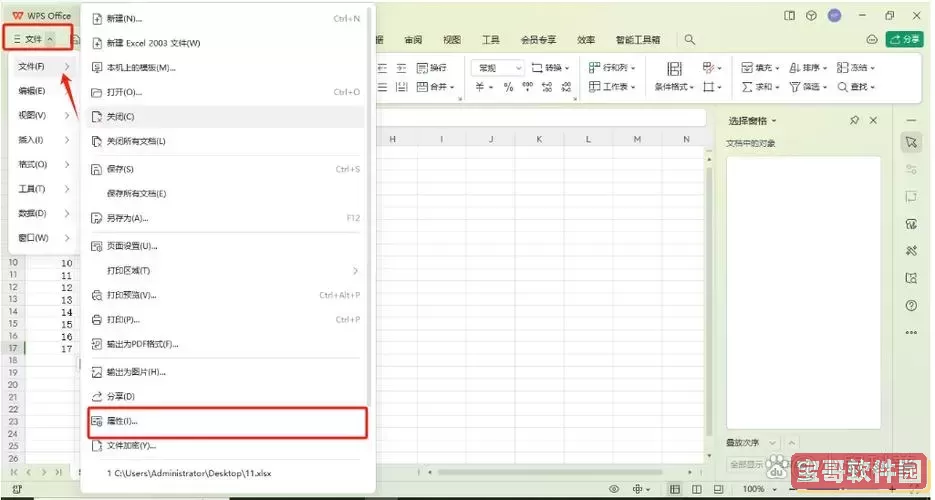Open the 智能工具箱 tab

[x=638, y=40]
